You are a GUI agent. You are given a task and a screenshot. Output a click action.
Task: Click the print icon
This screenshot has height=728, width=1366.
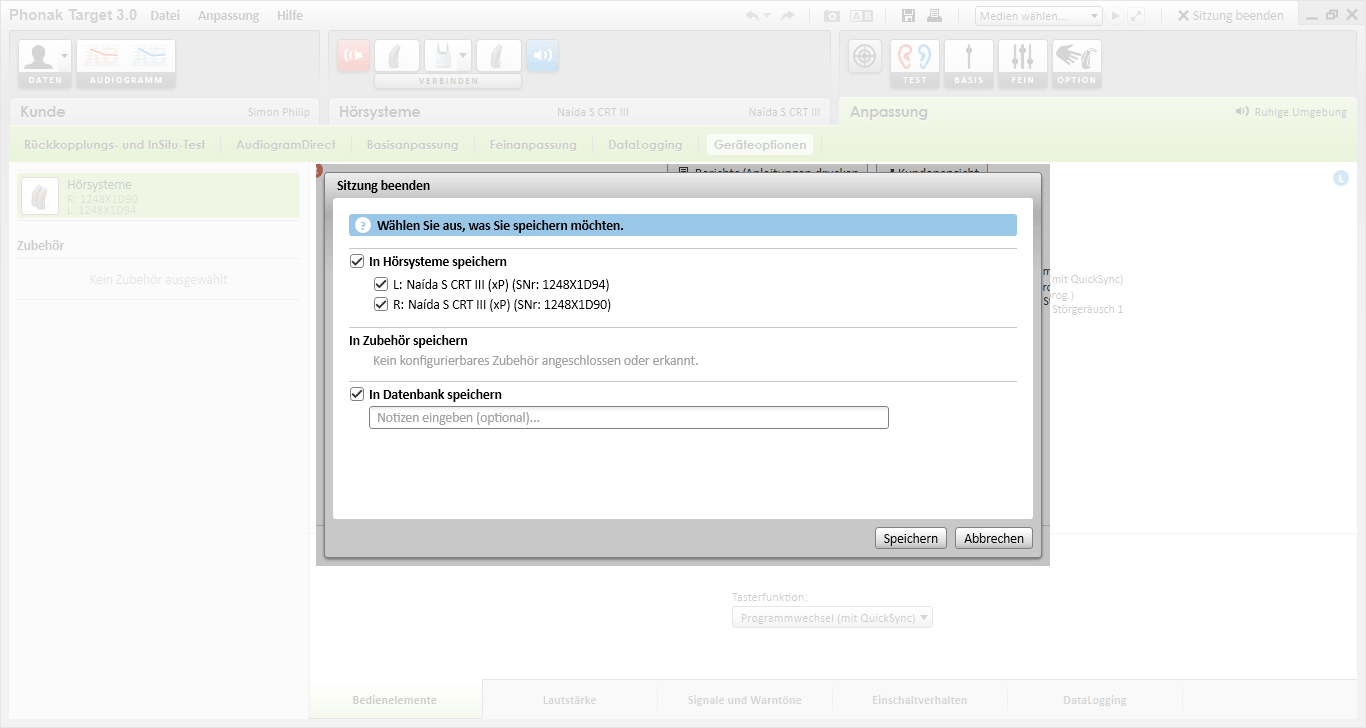coord(934,15)
